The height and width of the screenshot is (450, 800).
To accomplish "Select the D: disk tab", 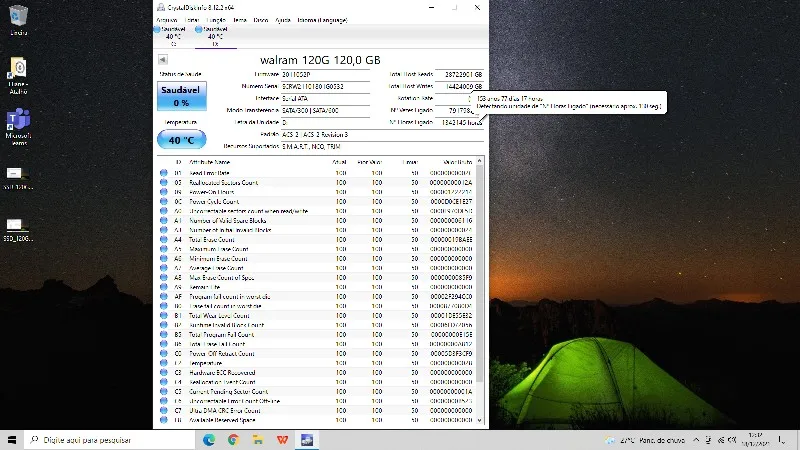I will tap(215, 36).
